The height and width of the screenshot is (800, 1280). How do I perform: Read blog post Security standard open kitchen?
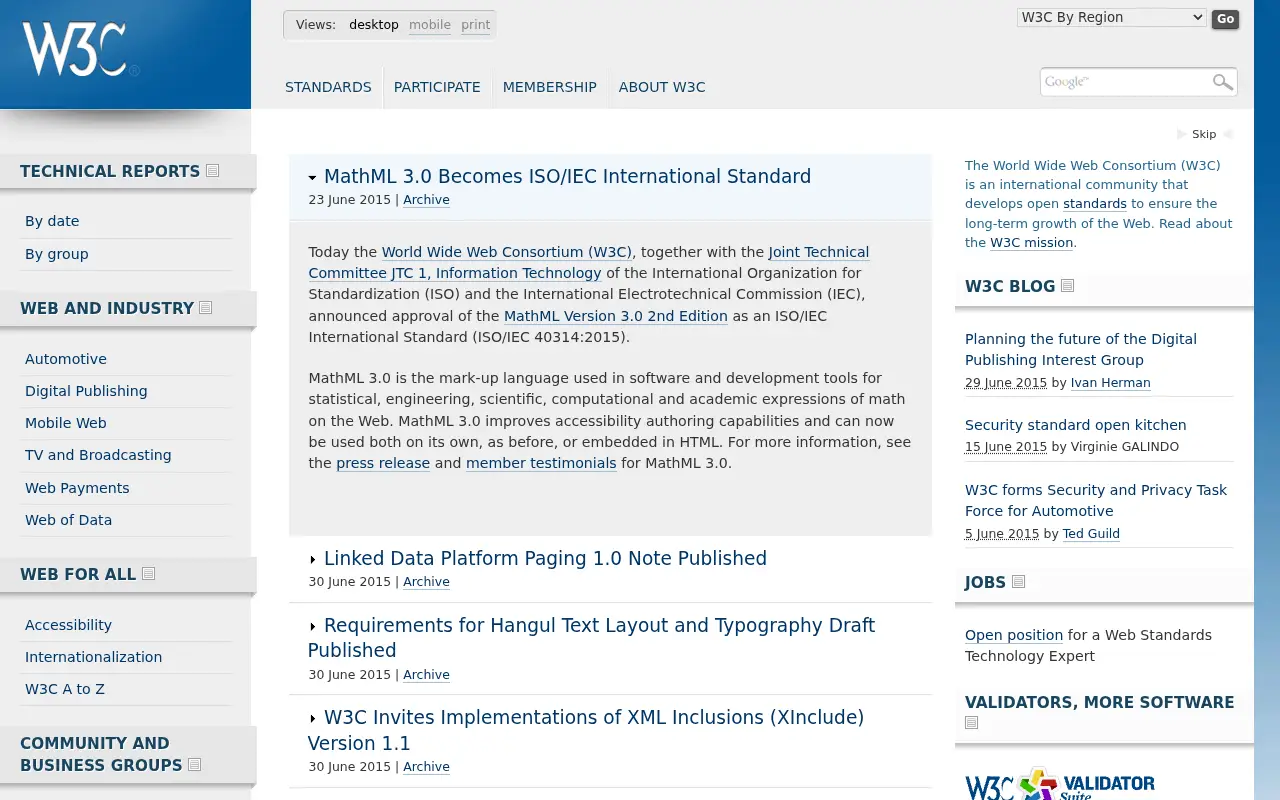[1076, 425]
